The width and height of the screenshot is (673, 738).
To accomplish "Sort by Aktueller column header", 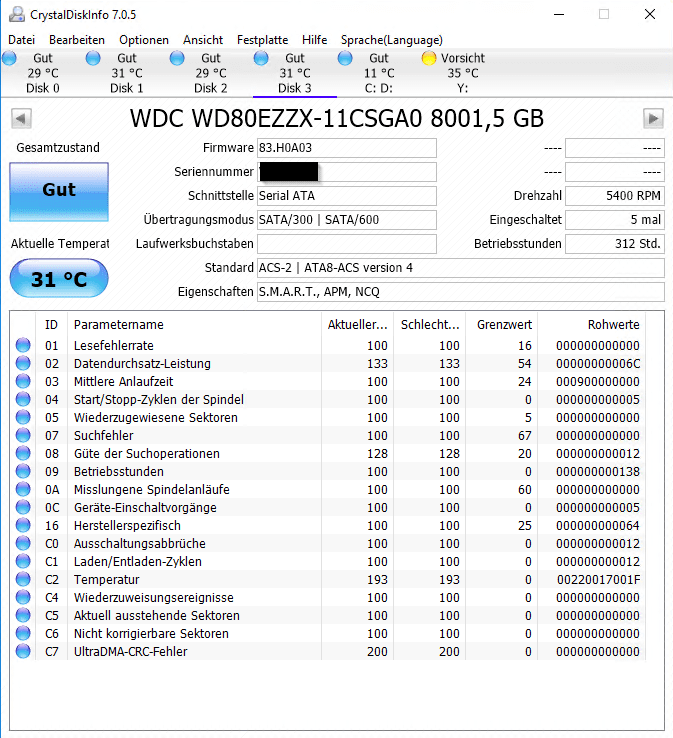I will click(x=358, y=324).
